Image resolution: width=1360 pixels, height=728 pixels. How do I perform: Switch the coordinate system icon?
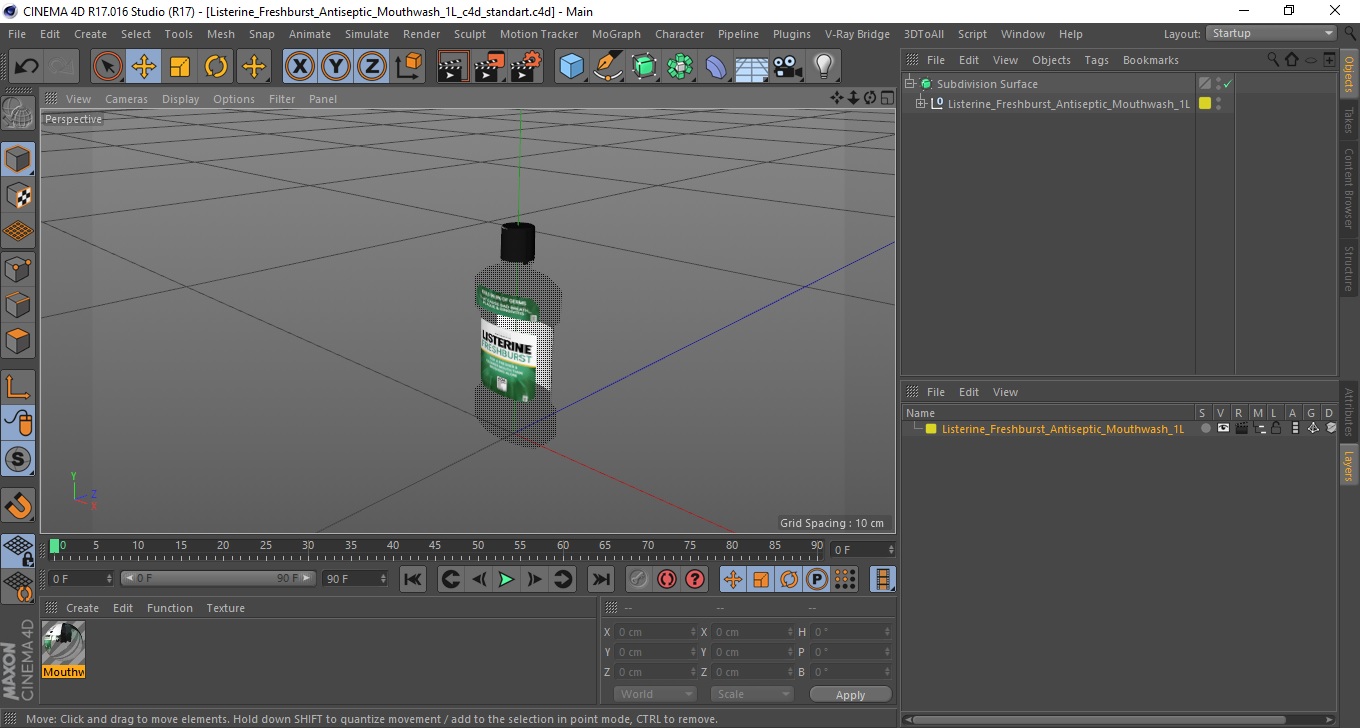pyautogui.click(x=408, y=67)
